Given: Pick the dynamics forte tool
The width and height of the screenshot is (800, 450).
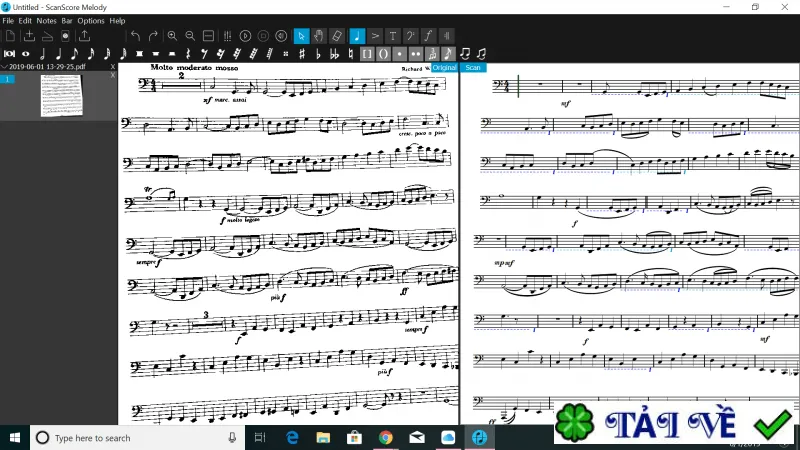Looking at the screenshot, I should [429, 36].
